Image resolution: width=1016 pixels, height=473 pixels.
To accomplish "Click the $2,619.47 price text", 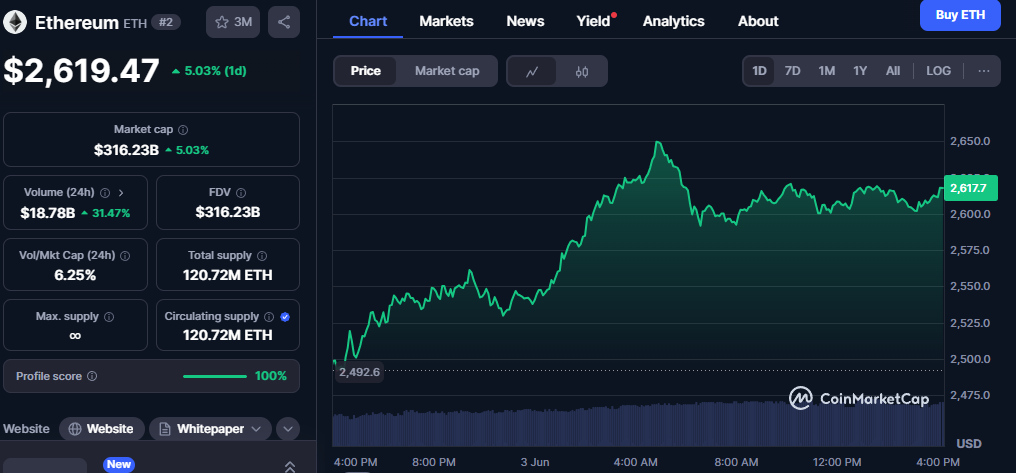I will coord(82,71).
